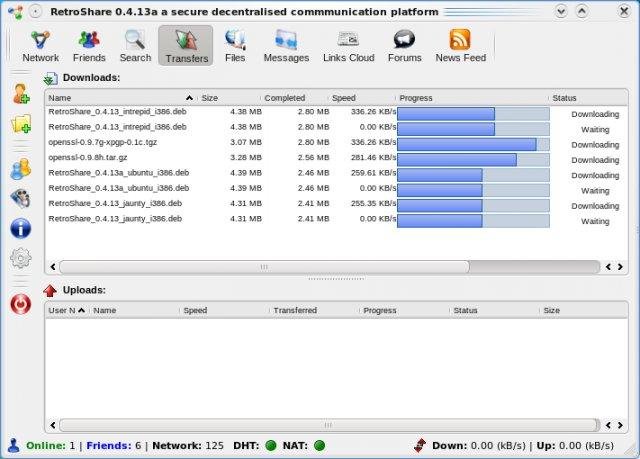The image size is (640, 459).
Task: Select the downloading RetroShare_0.4.13_intrepid_i386.deb row
Action: click(x=336, y=112)
